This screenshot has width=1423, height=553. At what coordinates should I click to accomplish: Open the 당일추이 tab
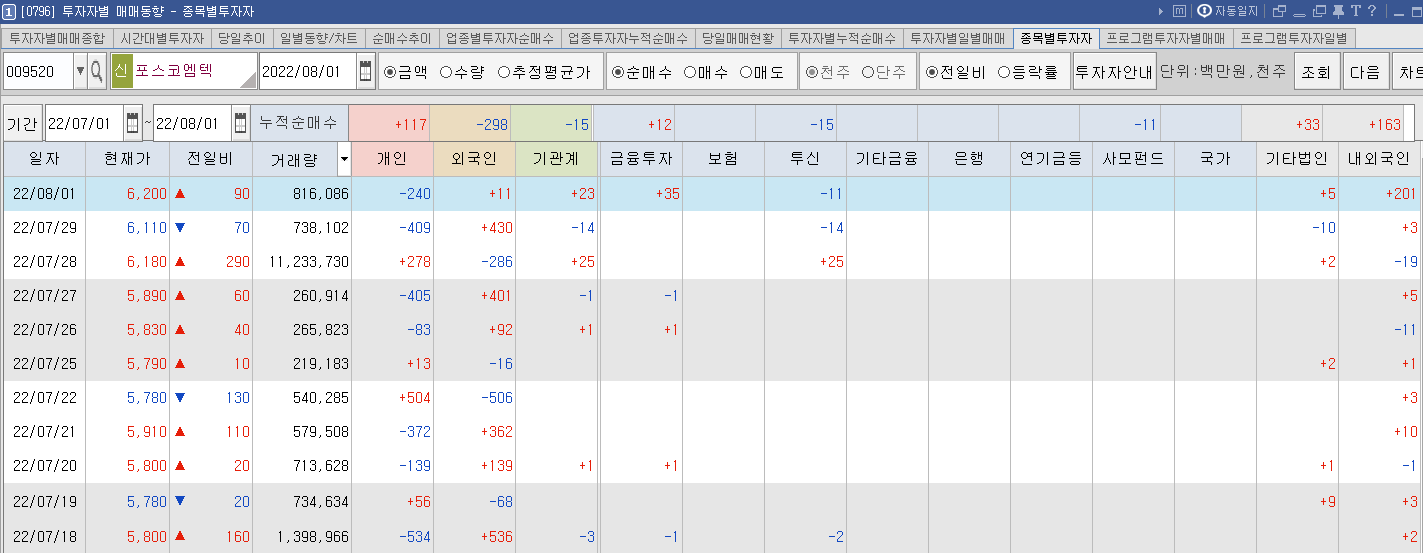(x=241, y=39)
